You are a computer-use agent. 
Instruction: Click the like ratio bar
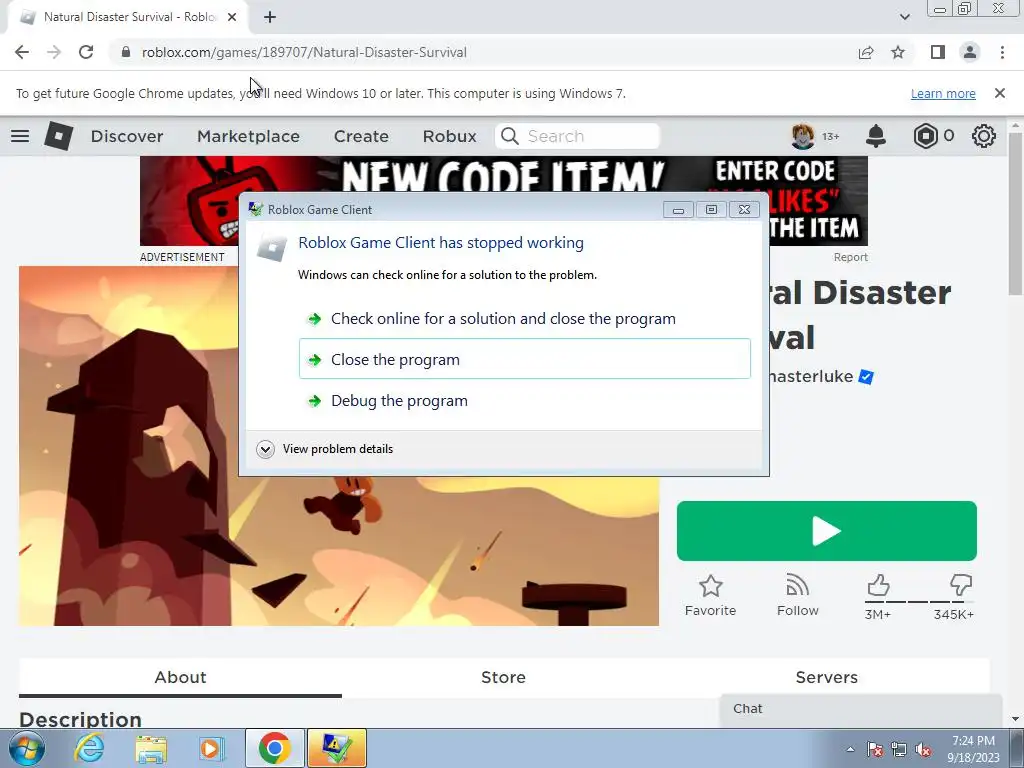pyautogui.click(x=920, y=601)
